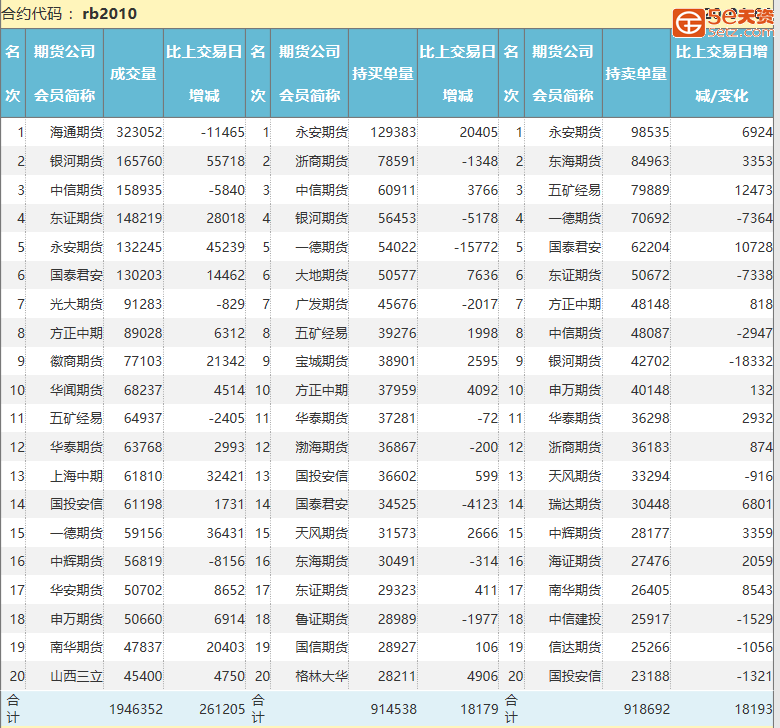The image size is (780, 728).
Task: Select 宝城期货 company name
Action: pos(321,361)
